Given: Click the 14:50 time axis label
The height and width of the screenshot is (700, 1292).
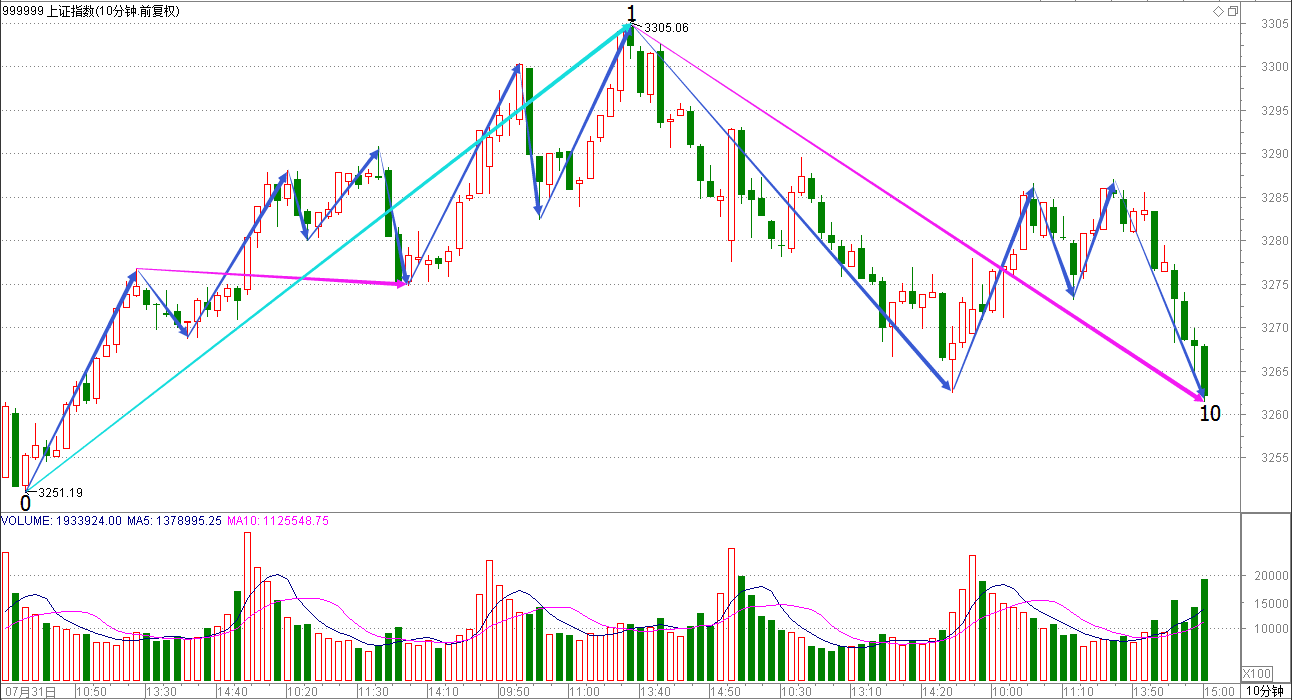Looking at the screenshot, I should click(725, 691).
